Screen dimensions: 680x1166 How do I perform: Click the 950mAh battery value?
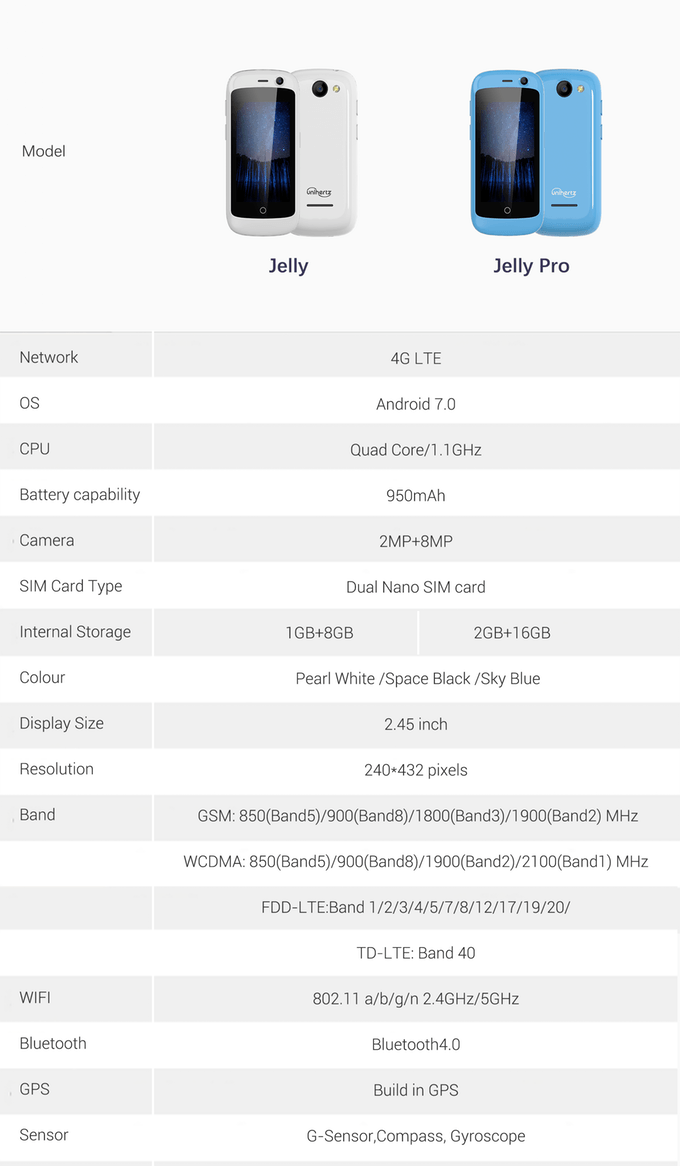pos(416,496)
